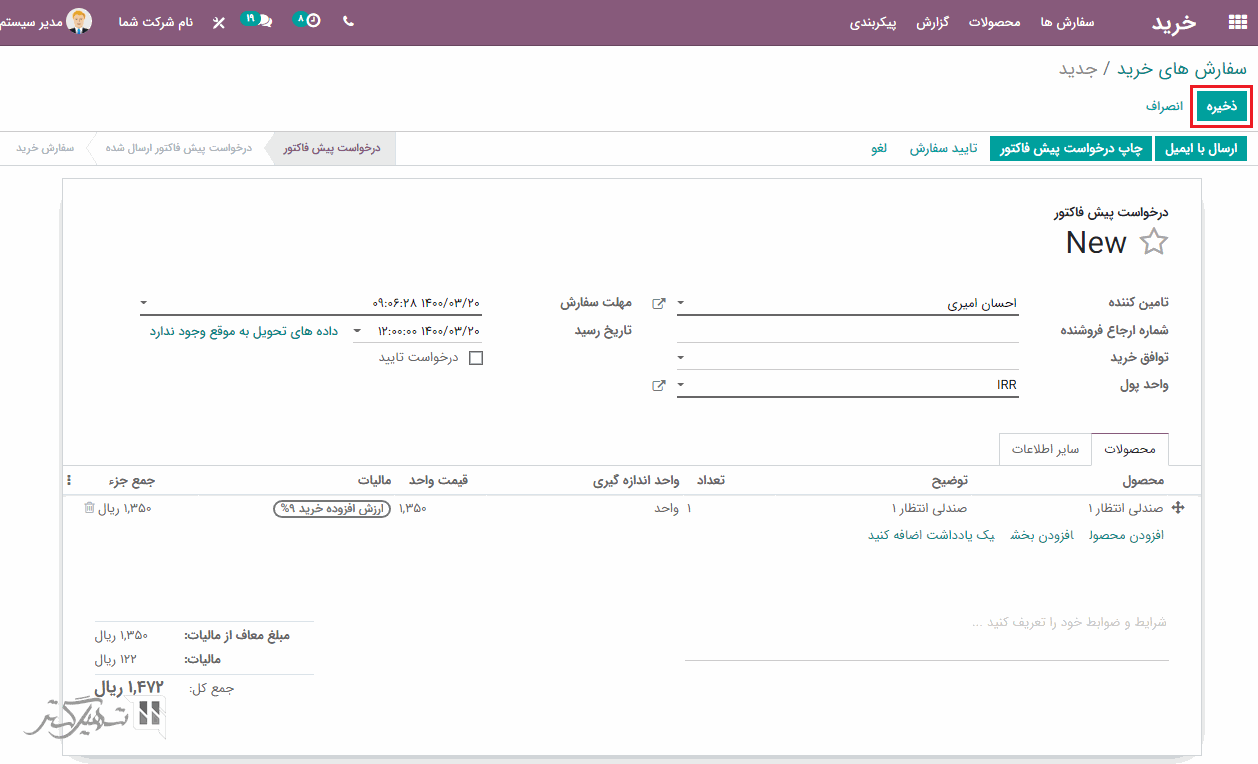
Task: Expand the توافق خرید dropdown
Action: pos(682,358)
